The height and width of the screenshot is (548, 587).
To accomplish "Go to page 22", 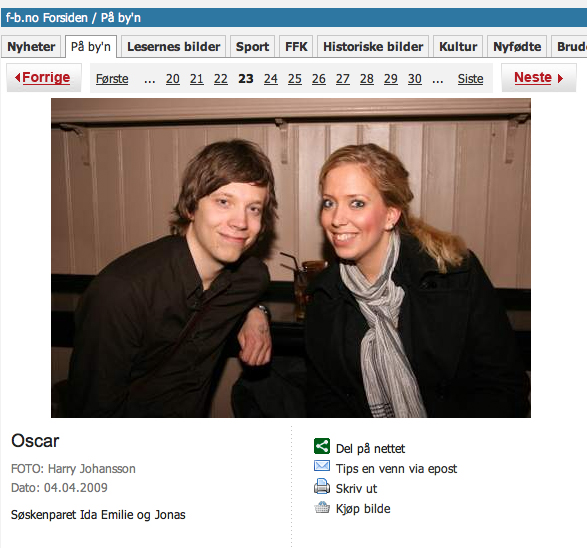I will pos(220,79).
